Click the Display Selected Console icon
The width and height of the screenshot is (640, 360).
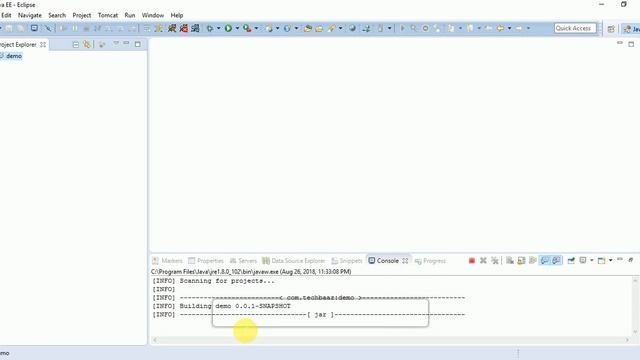point(583,260)
